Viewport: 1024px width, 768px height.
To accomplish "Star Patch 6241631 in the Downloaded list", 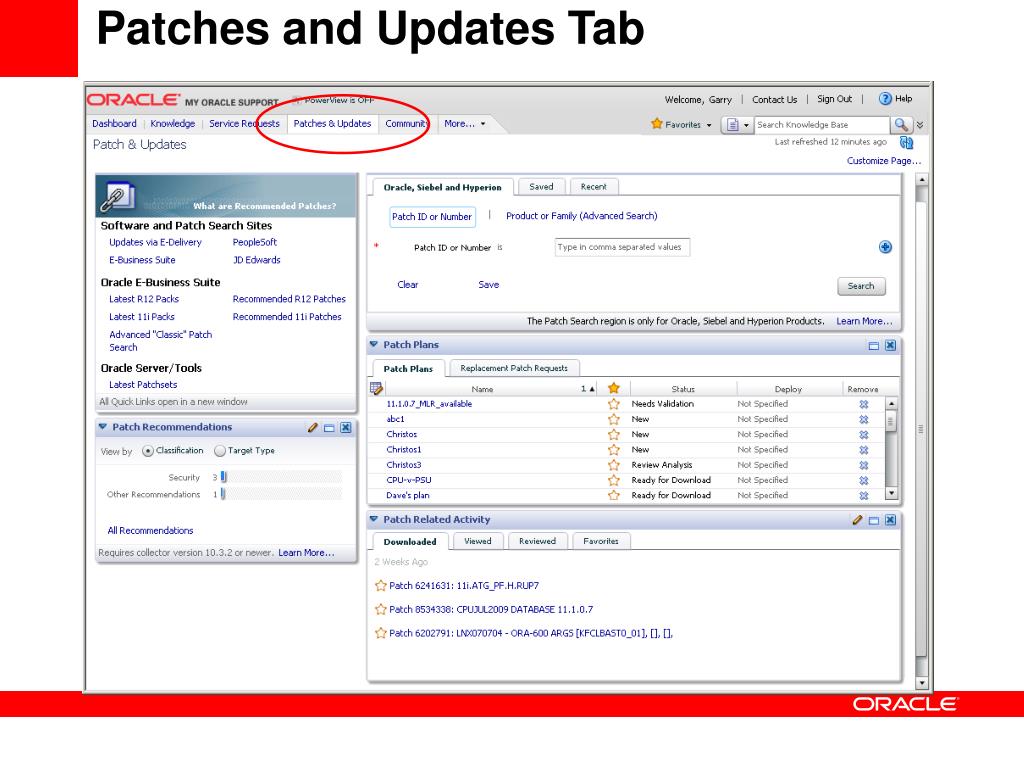I will pyautogui.click(x=381, y=585).
